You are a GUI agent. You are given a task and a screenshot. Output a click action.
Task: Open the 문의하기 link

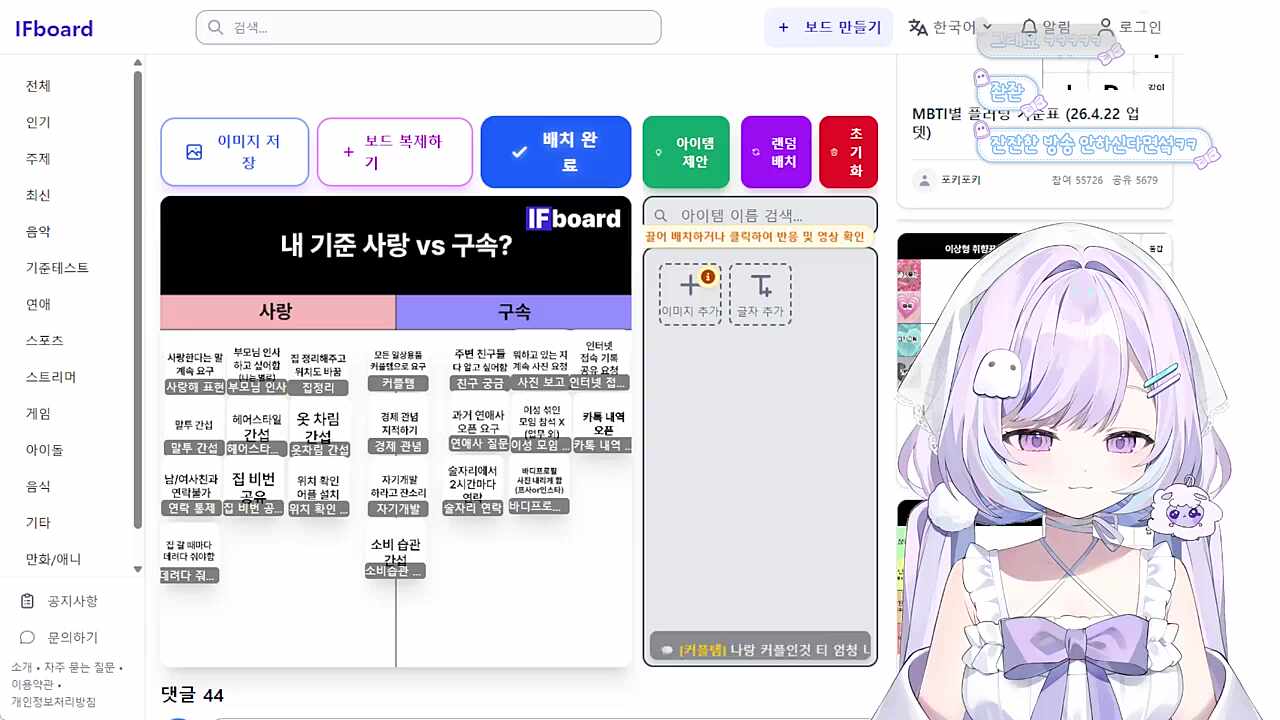click(72, 637)
